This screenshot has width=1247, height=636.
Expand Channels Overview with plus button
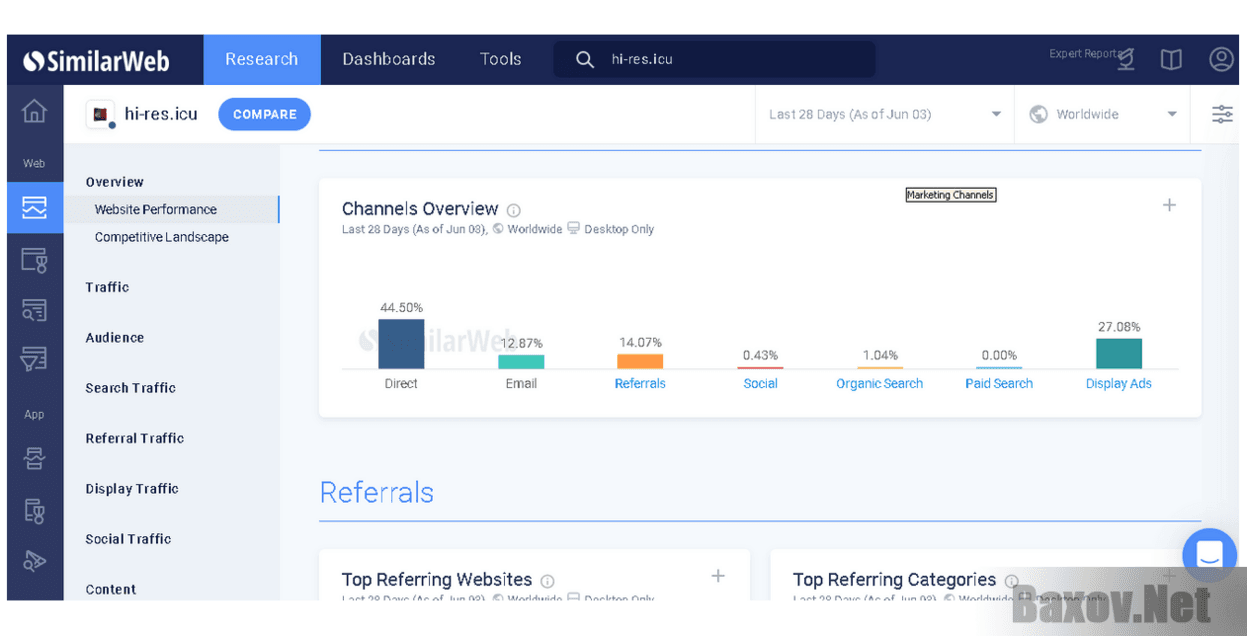coord(1169,205)
